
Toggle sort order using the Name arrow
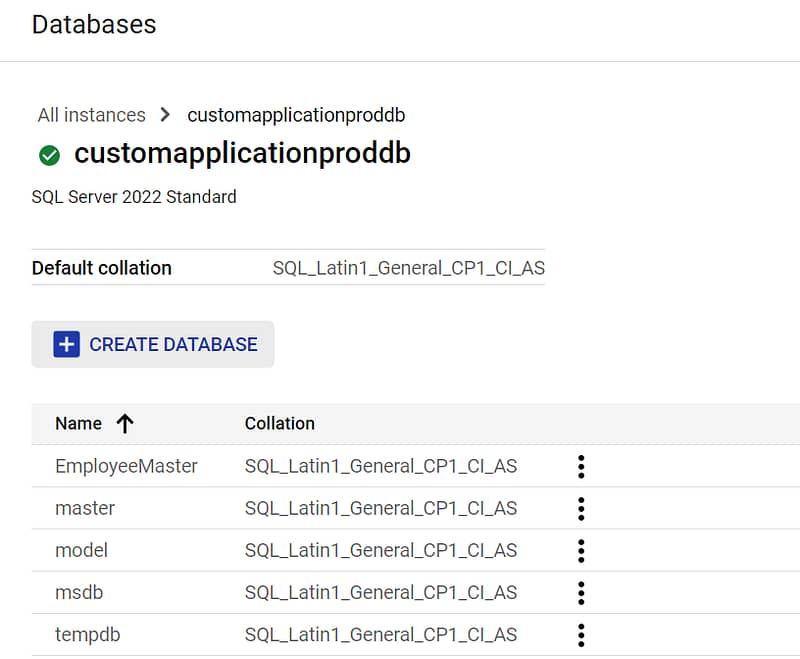125,423
